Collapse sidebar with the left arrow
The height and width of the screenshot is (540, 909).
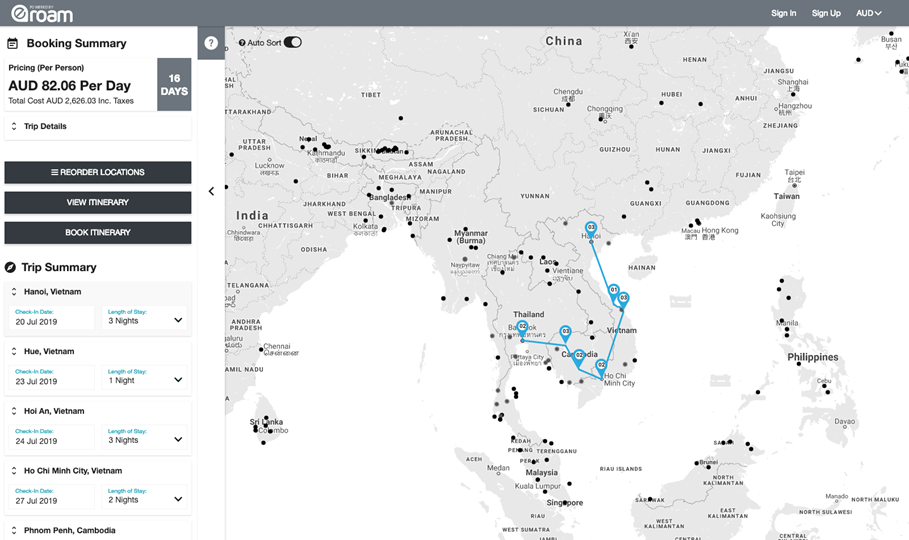[212, 191]
